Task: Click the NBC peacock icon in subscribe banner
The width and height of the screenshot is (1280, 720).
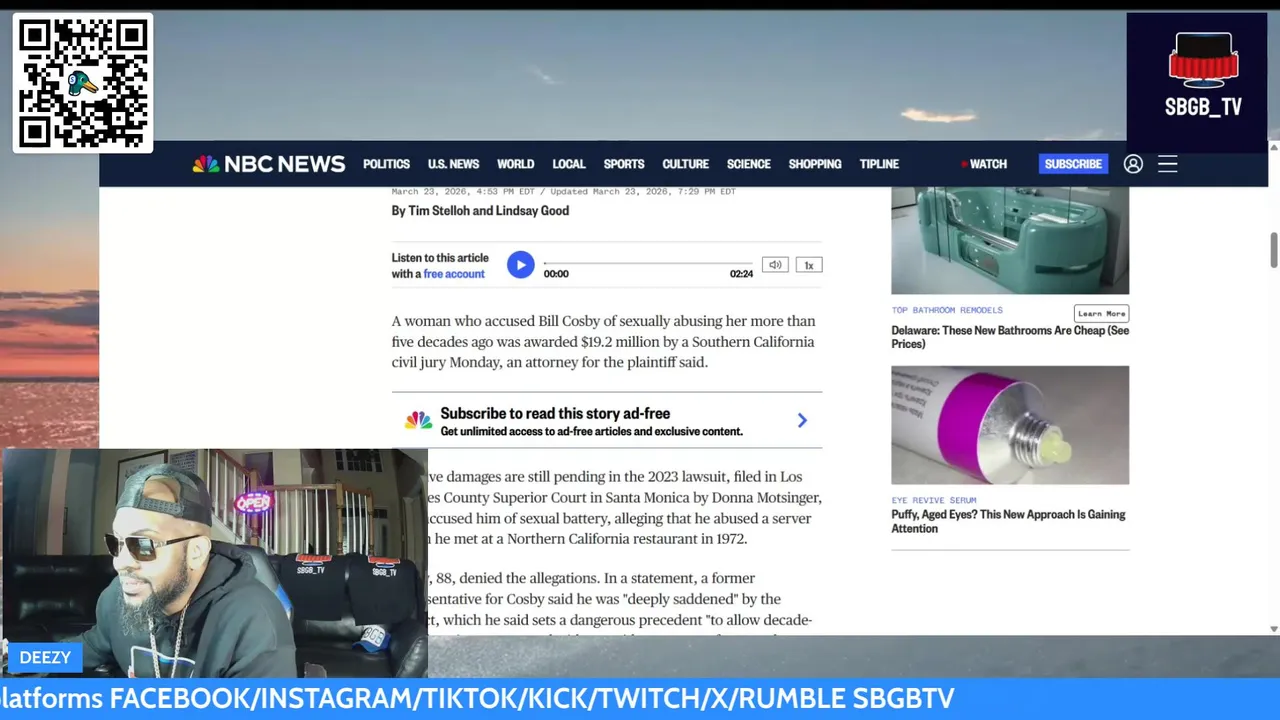Action: [x=418, y=421]
